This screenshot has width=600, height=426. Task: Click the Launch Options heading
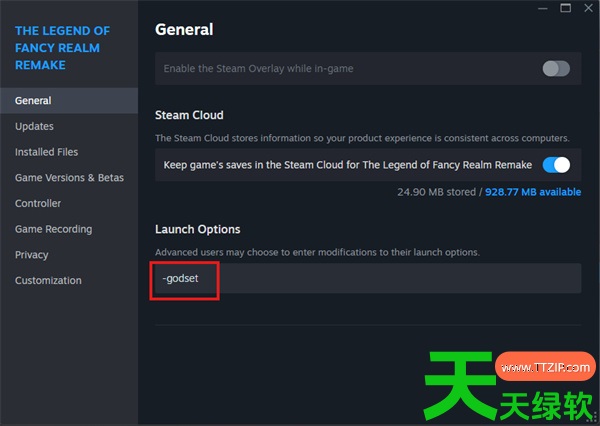coord(197,229)
